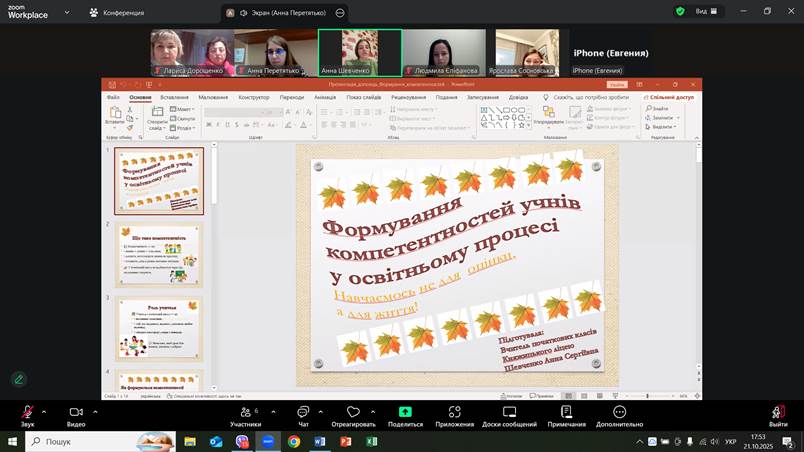Screen dimensions: 804x452
Task: Open the Zoom Chat panel
Action: point(303,412)
